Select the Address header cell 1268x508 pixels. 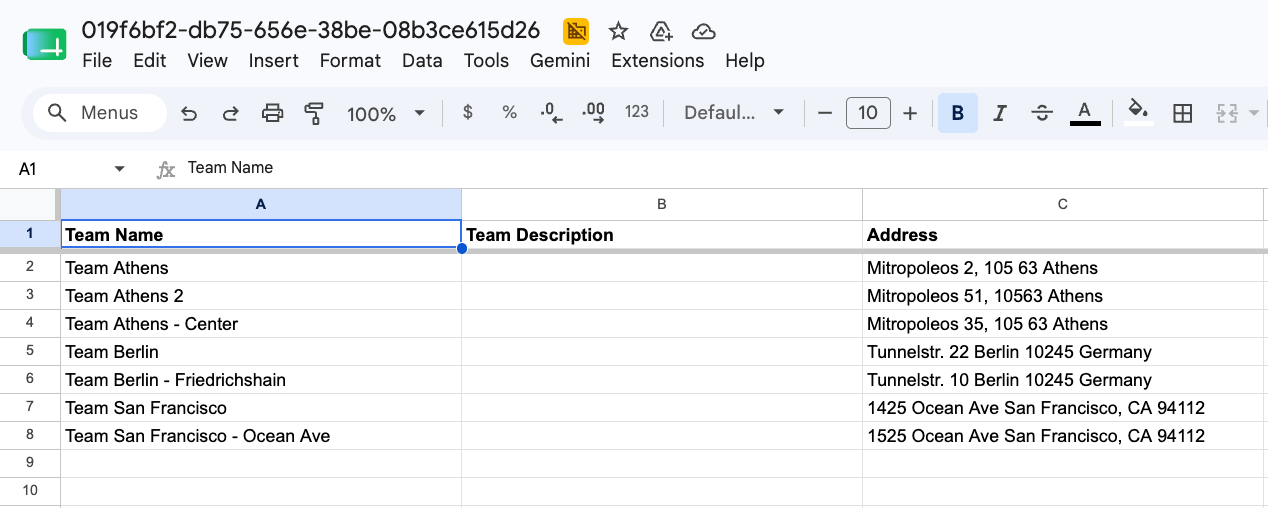click(x=1063, y=235)
